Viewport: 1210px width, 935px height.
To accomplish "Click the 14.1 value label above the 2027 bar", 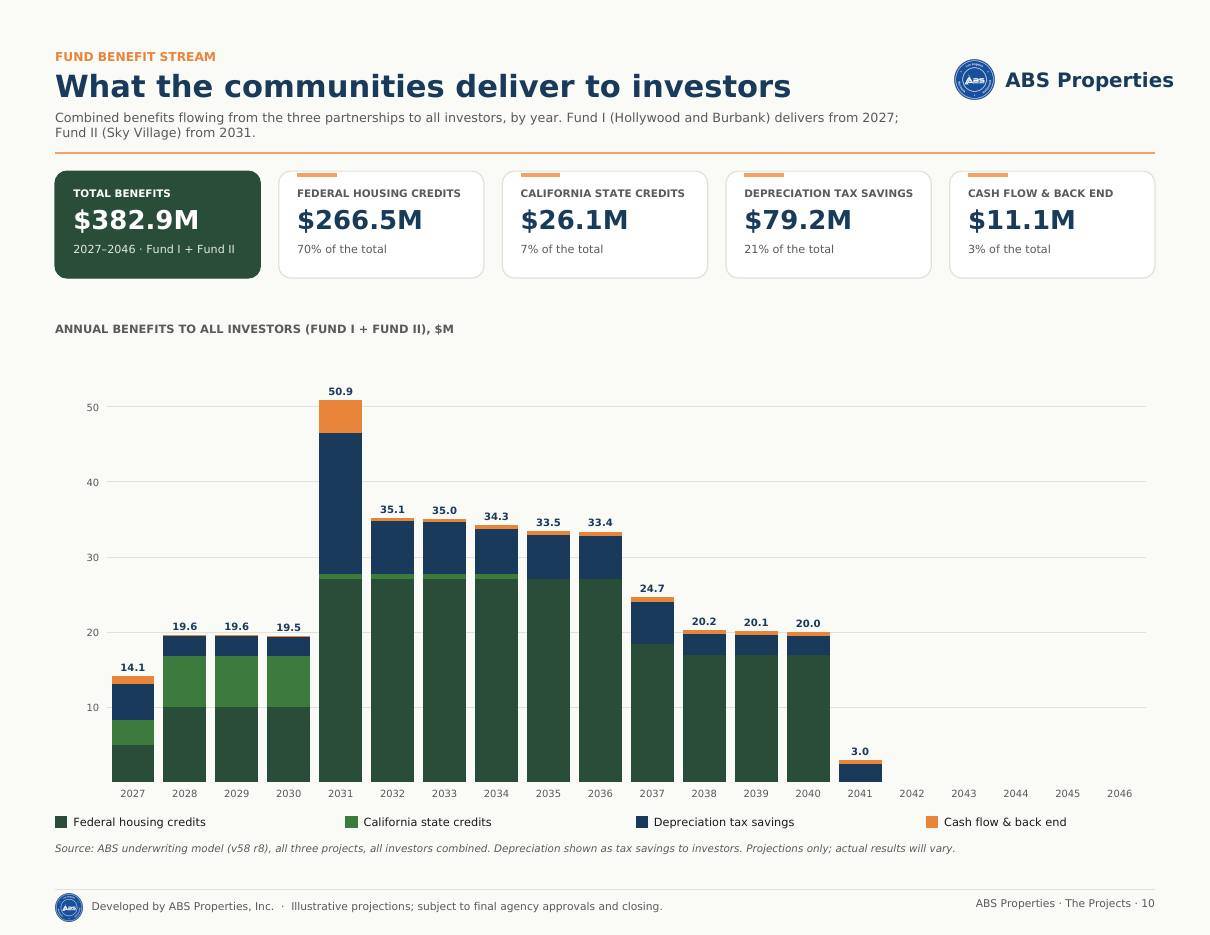I will [133, 668].
